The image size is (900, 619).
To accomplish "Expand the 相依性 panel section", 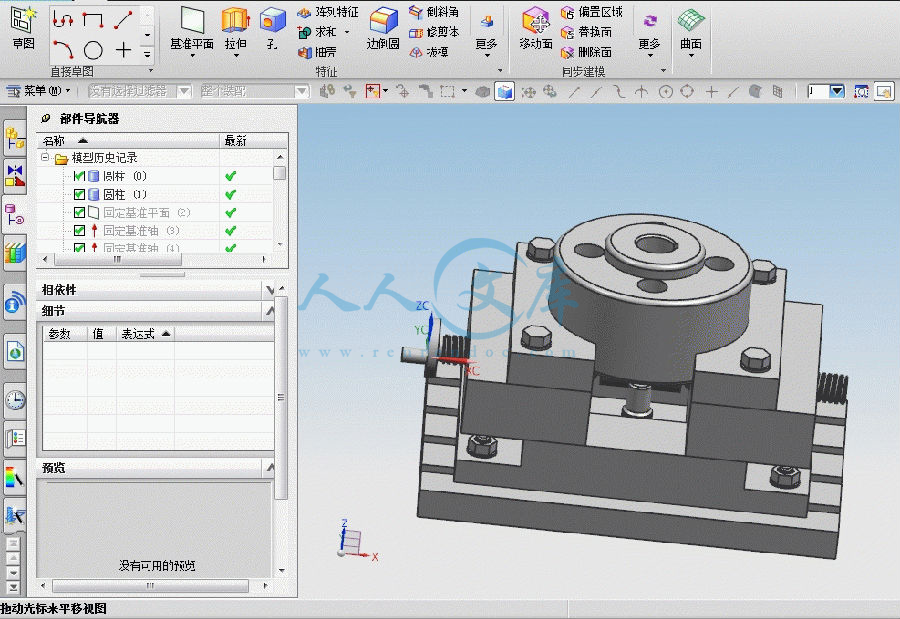I will (270, 290).
